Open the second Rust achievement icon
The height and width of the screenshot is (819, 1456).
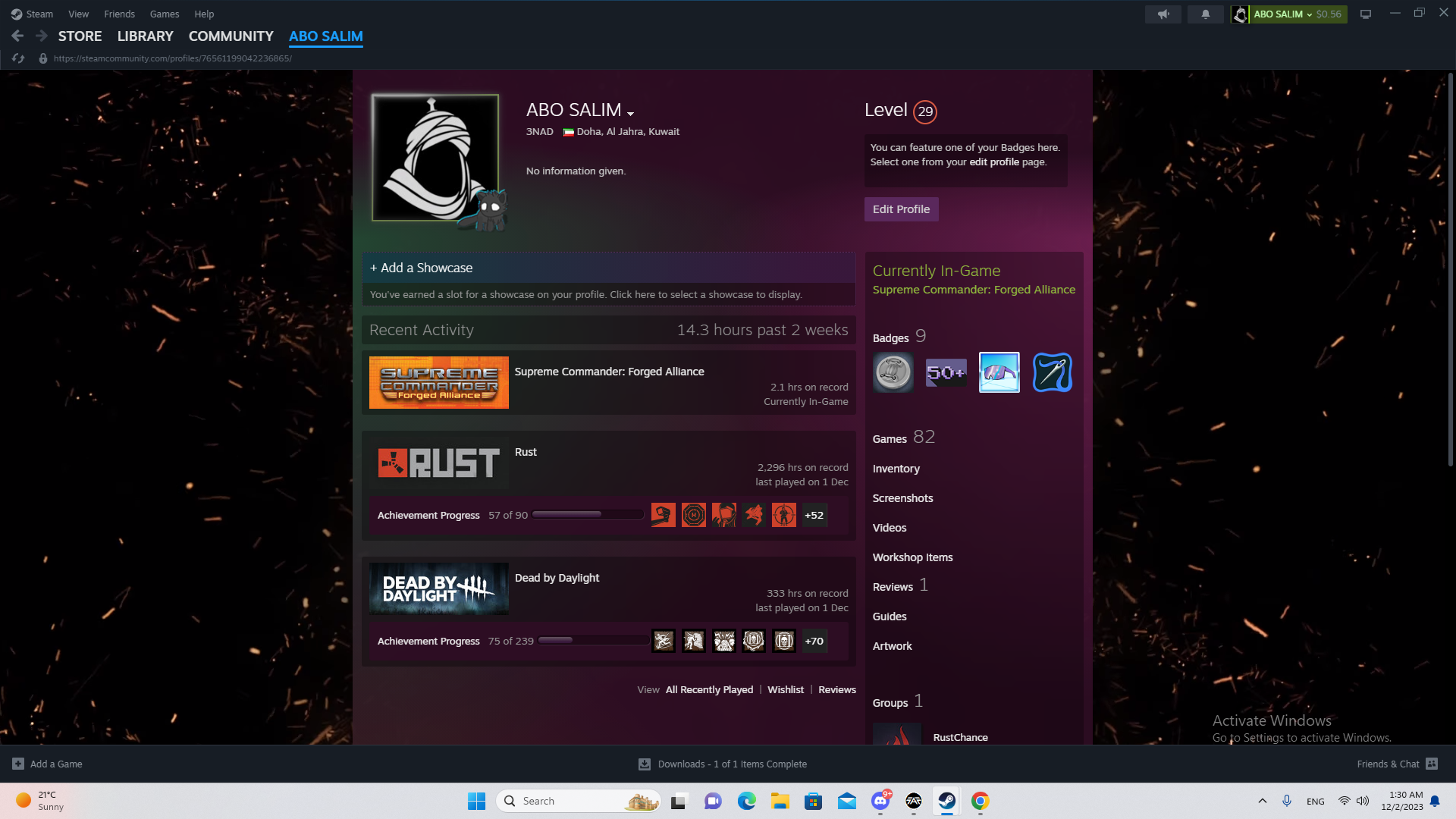coord(694,515)
